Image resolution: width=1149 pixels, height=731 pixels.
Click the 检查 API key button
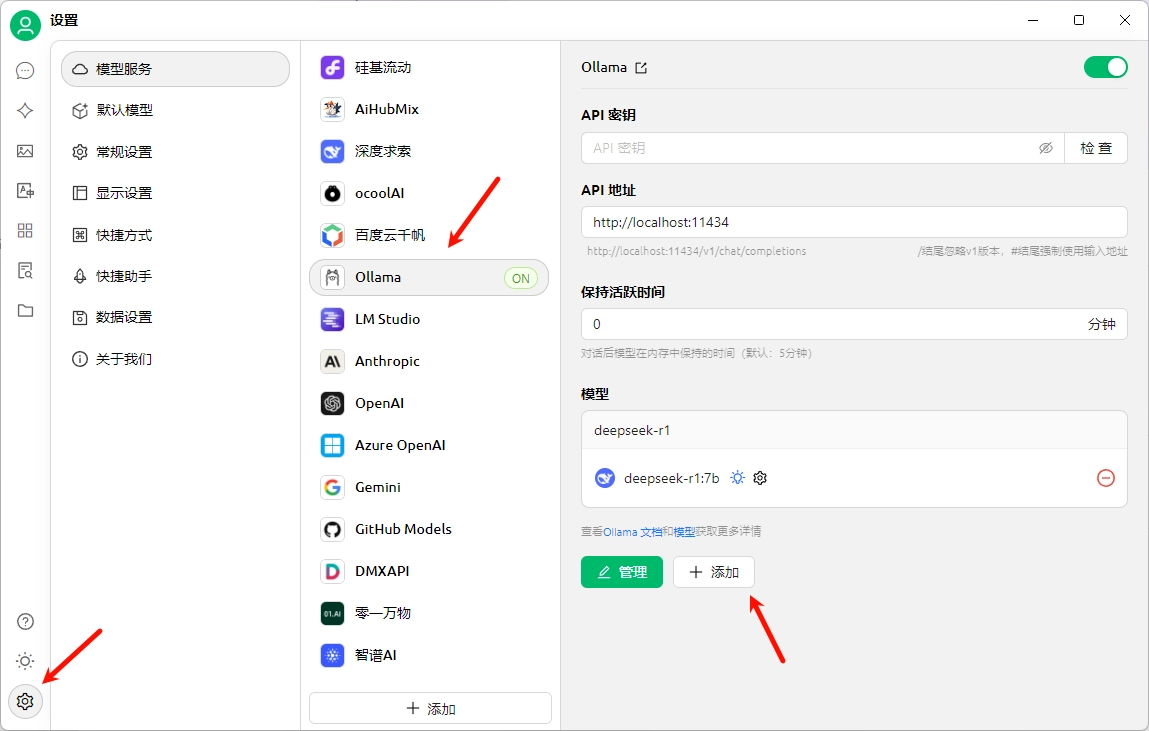(1095, 148)
